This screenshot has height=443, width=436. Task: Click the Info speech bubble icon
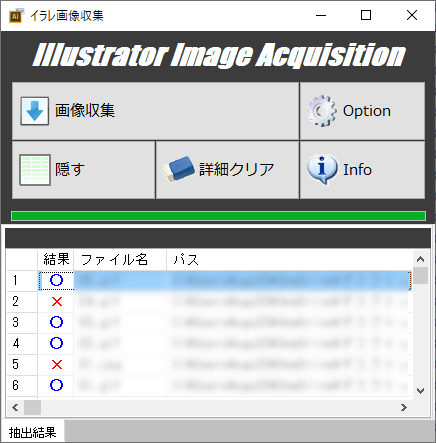(x=322, y=170)
